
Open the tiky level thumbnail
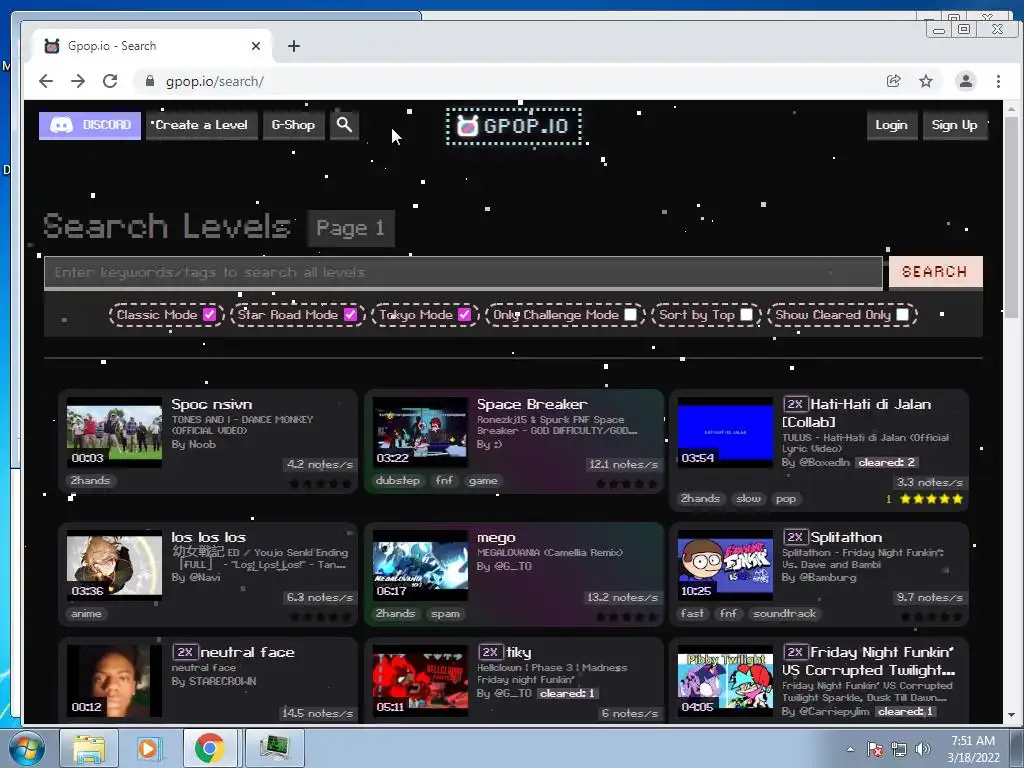point(420,680)
